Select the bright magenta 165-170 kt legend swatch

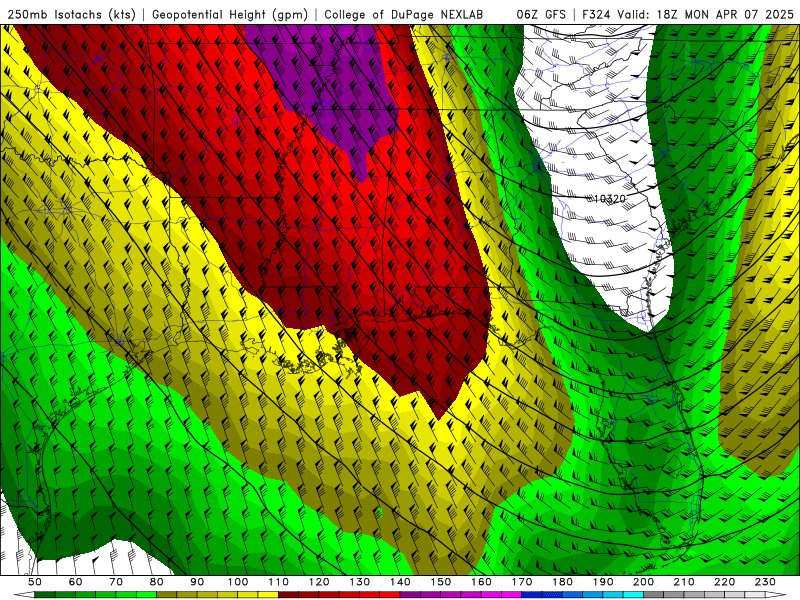click(x=511, y=595)
